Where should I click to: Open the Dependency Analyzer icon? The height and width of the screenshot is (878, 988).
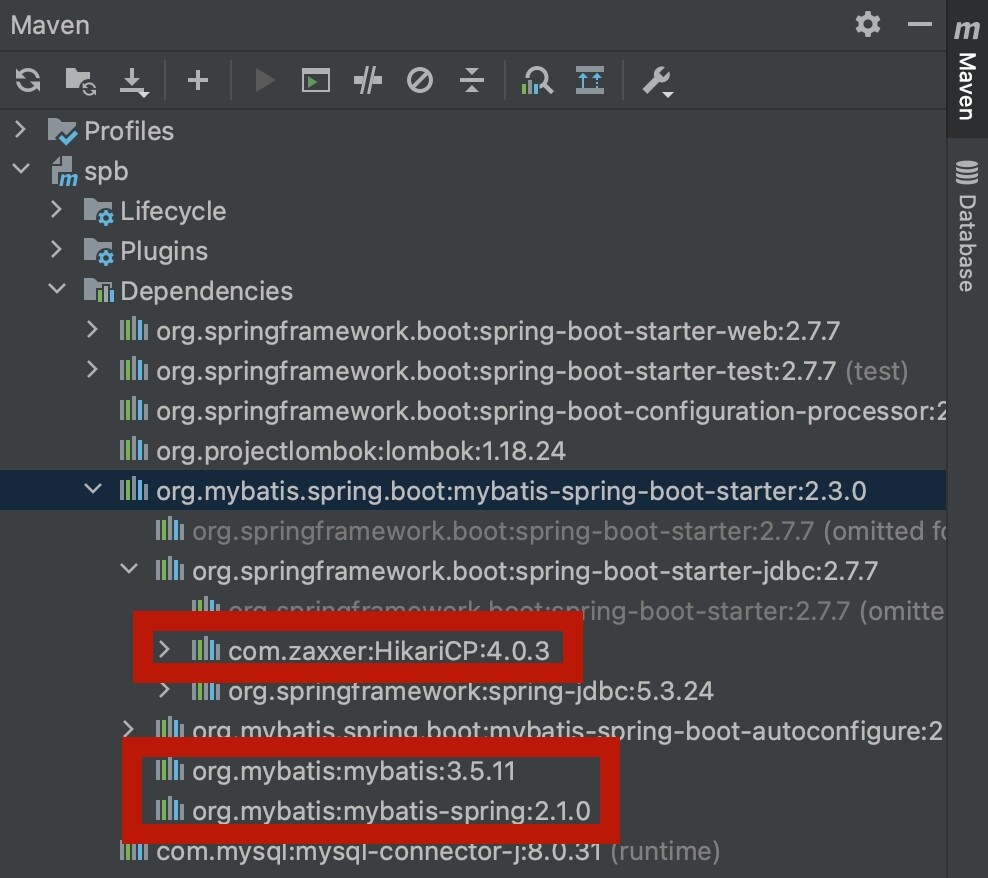(x=537, y=81)
